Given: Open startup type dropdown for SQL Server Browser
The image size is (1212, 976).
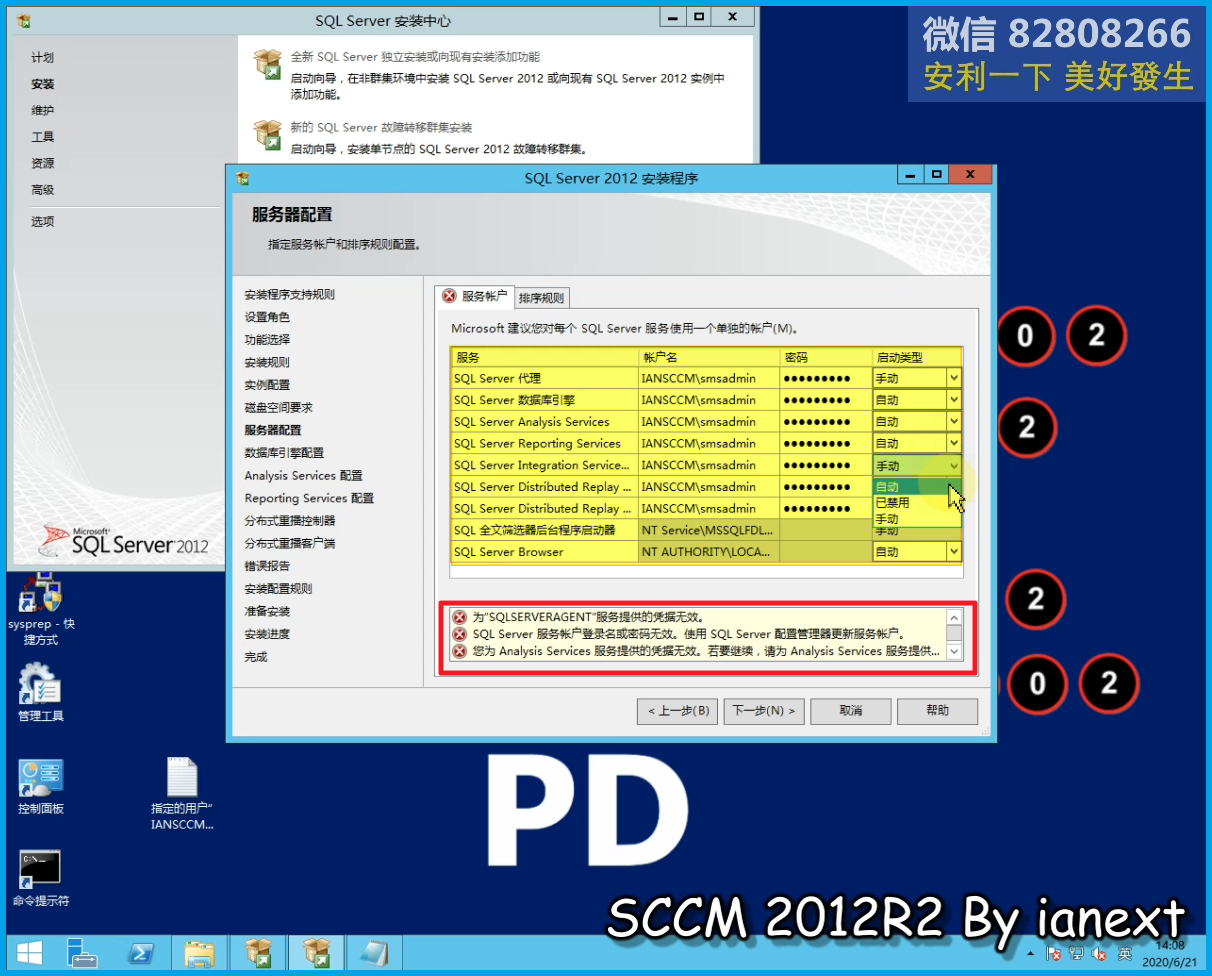Looking at the screenshot, I should (954, 552).
